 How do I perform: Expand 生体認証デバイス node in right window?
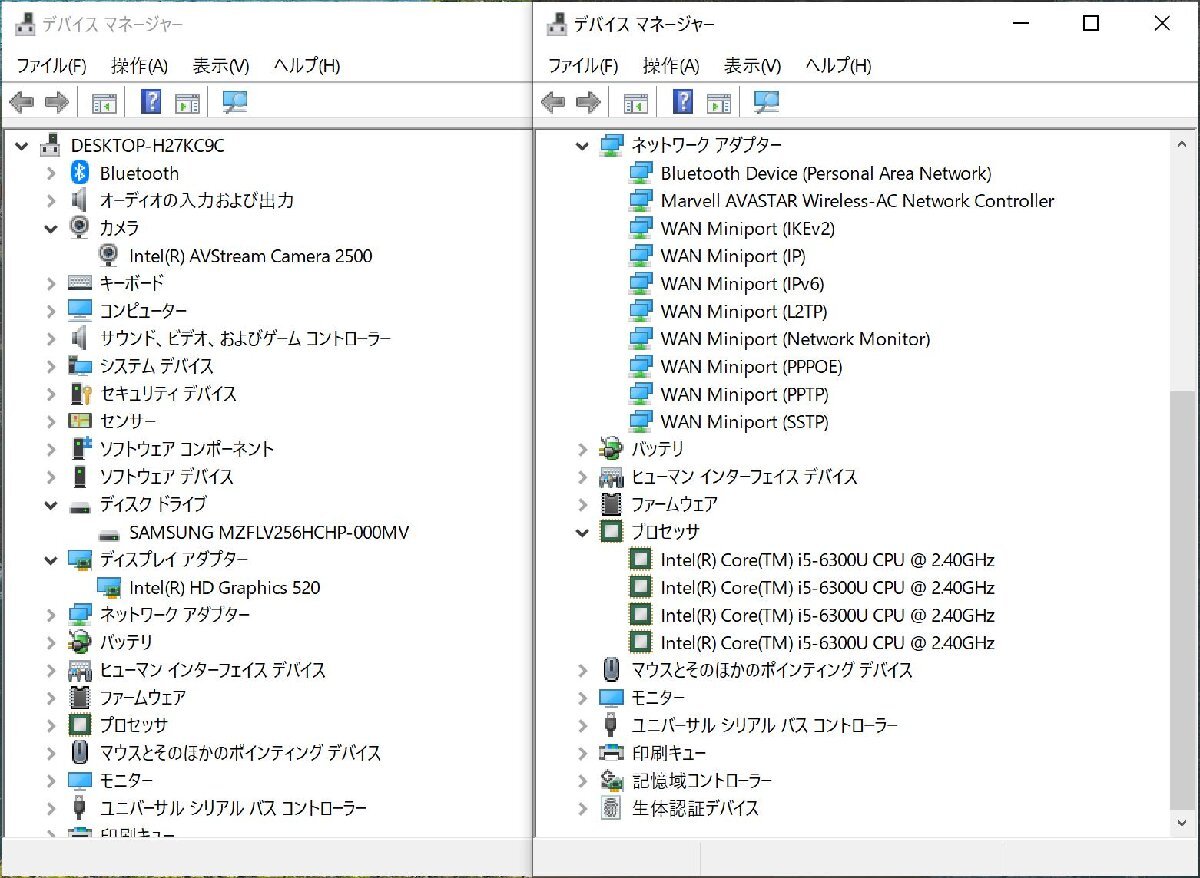(582, 808)
